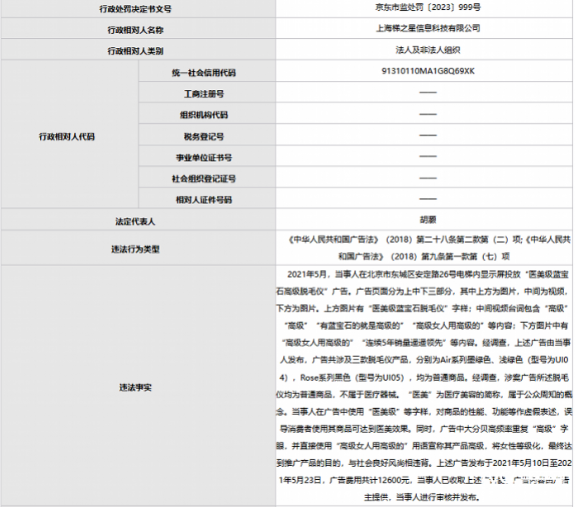Click the 统一社会信用代码 label
This screenshot has height=507, width=575.
(x=204, y=73)
